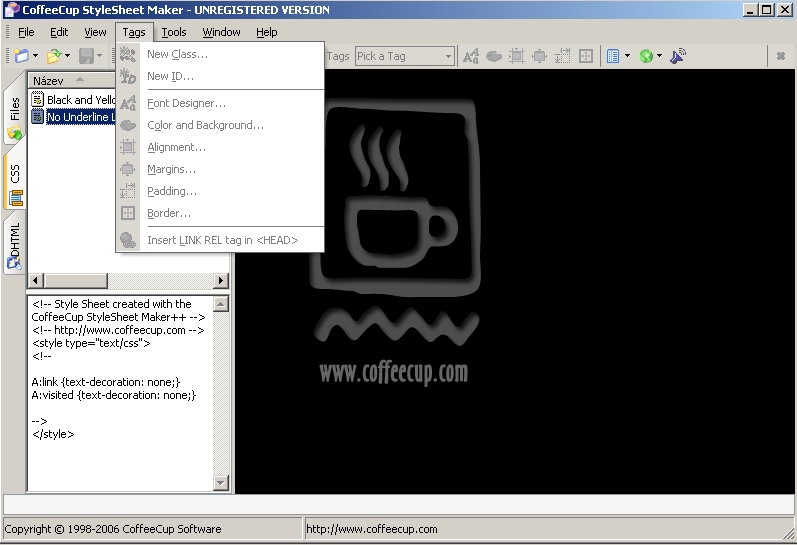Click the globe browser preview toolbar icon
The image size is (797, 545).
(x=646, y=56)
